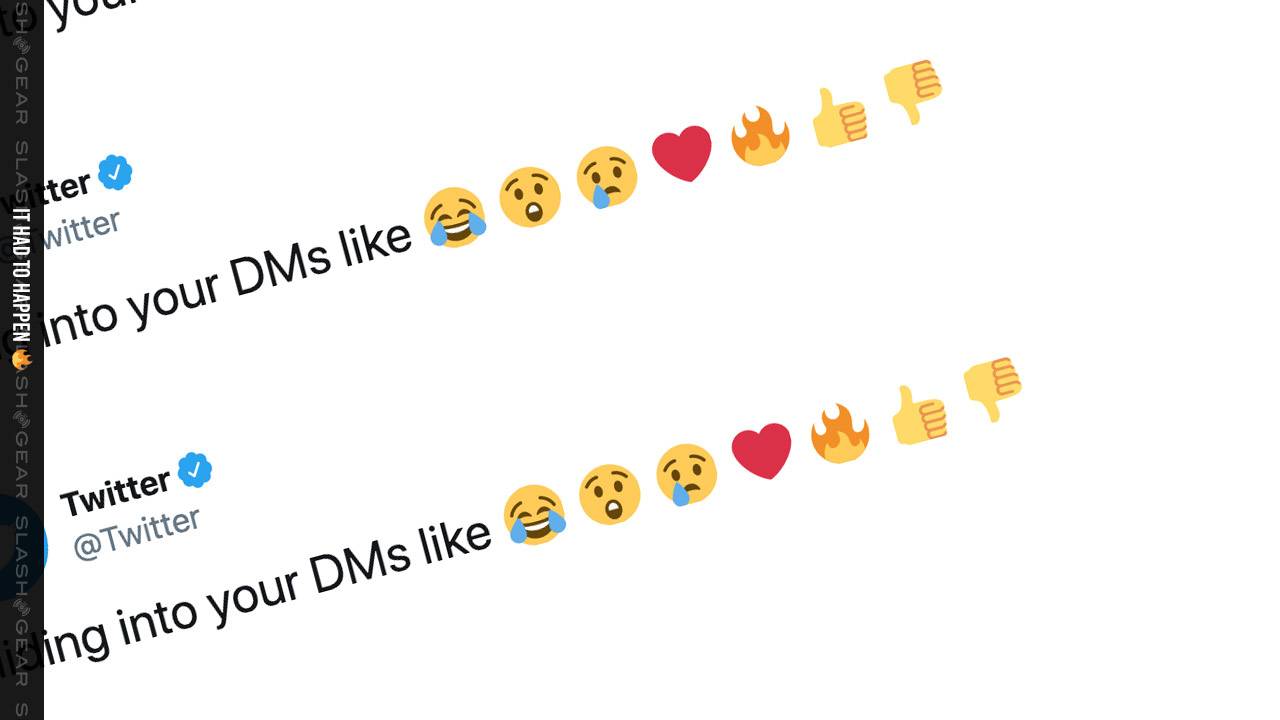Open the @Twitter handle link in the lower tweet

tap(136, 534)
